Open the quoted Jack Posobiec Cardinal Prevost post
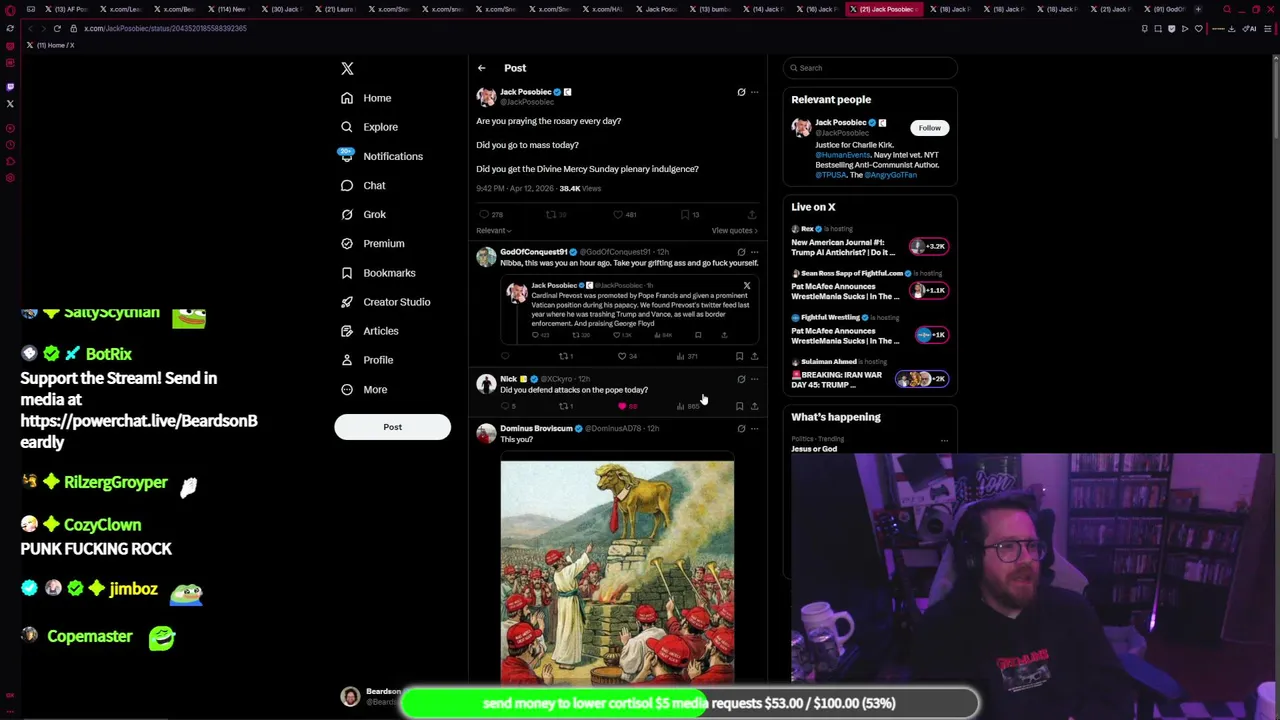Image resolution: width=1280 pixels, height=720 pixels. point(630,310)
